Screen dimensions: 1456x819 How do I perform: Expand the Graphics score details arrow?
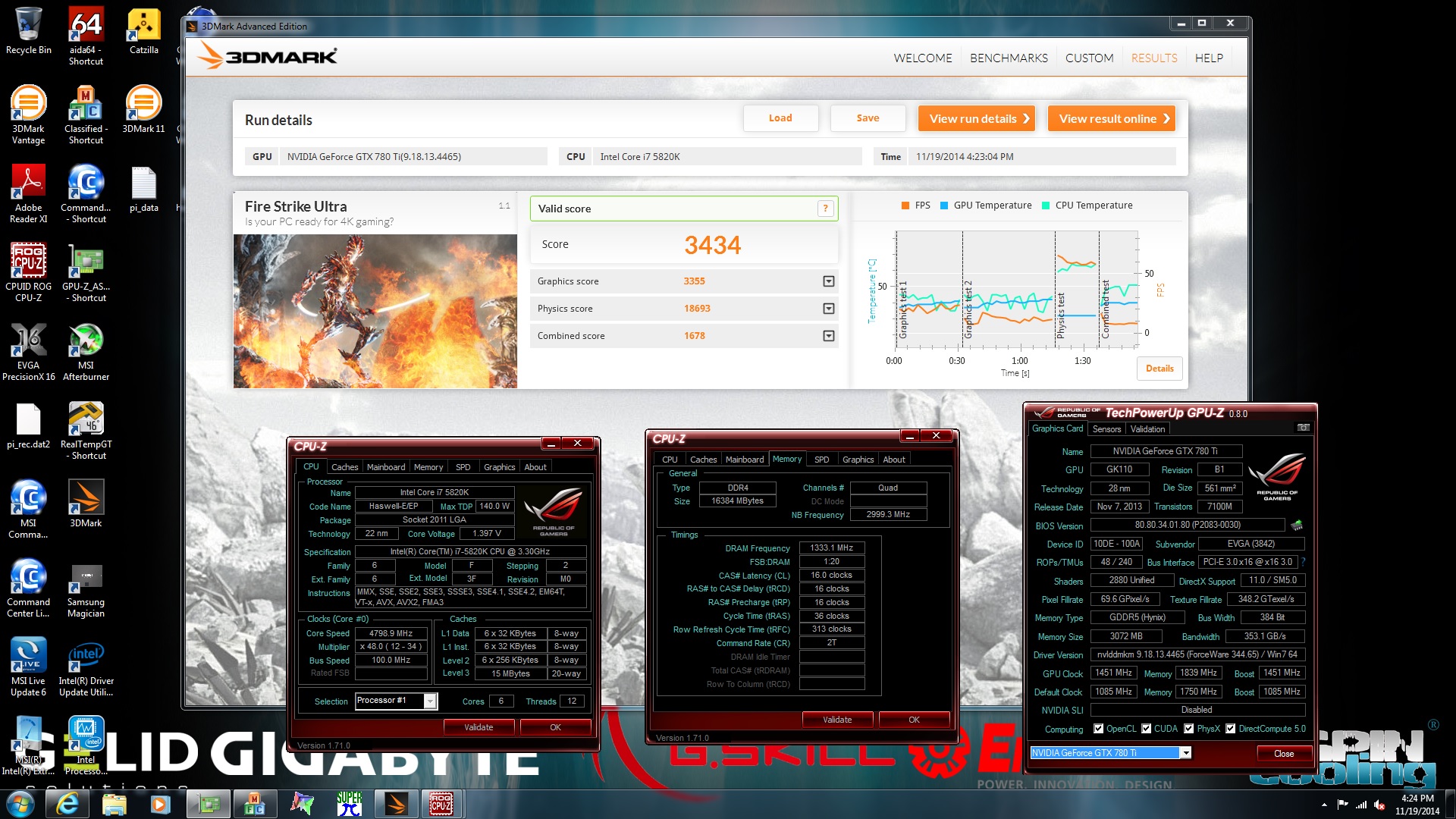pyautogui.click(x=829, y=281)
